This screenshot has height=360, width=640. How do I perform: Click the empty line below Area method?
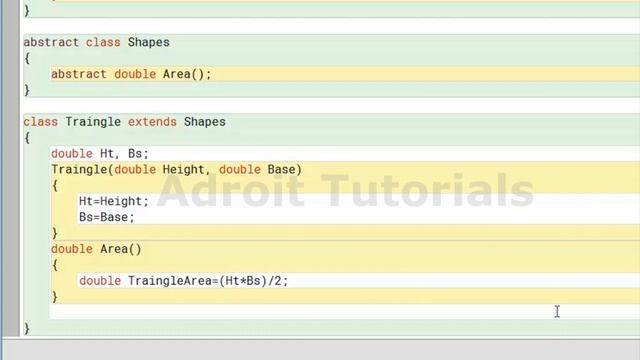click(345, 312)
